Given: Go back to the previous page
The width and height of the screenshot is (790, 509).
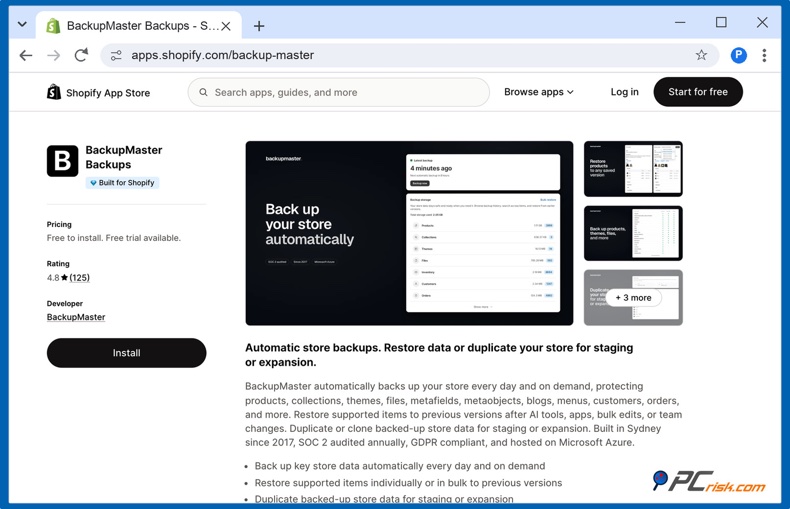Looking at the screenshot, I should 26,55.
